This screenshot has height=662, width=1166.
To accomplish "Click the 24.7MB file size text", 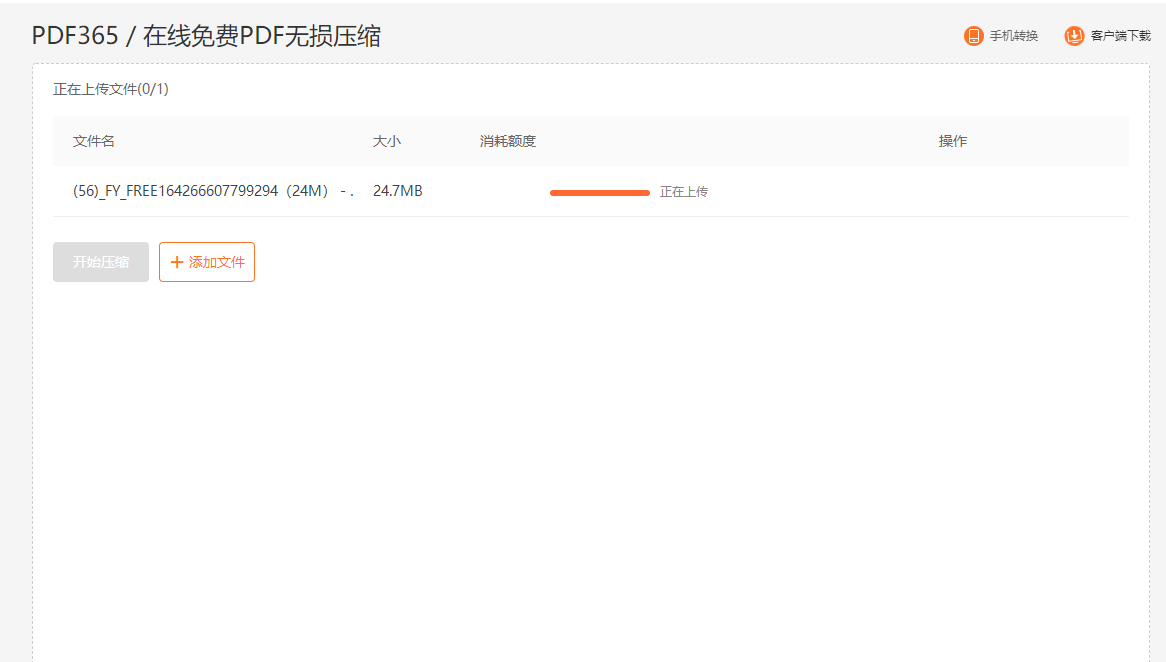I will coord(396,190).
